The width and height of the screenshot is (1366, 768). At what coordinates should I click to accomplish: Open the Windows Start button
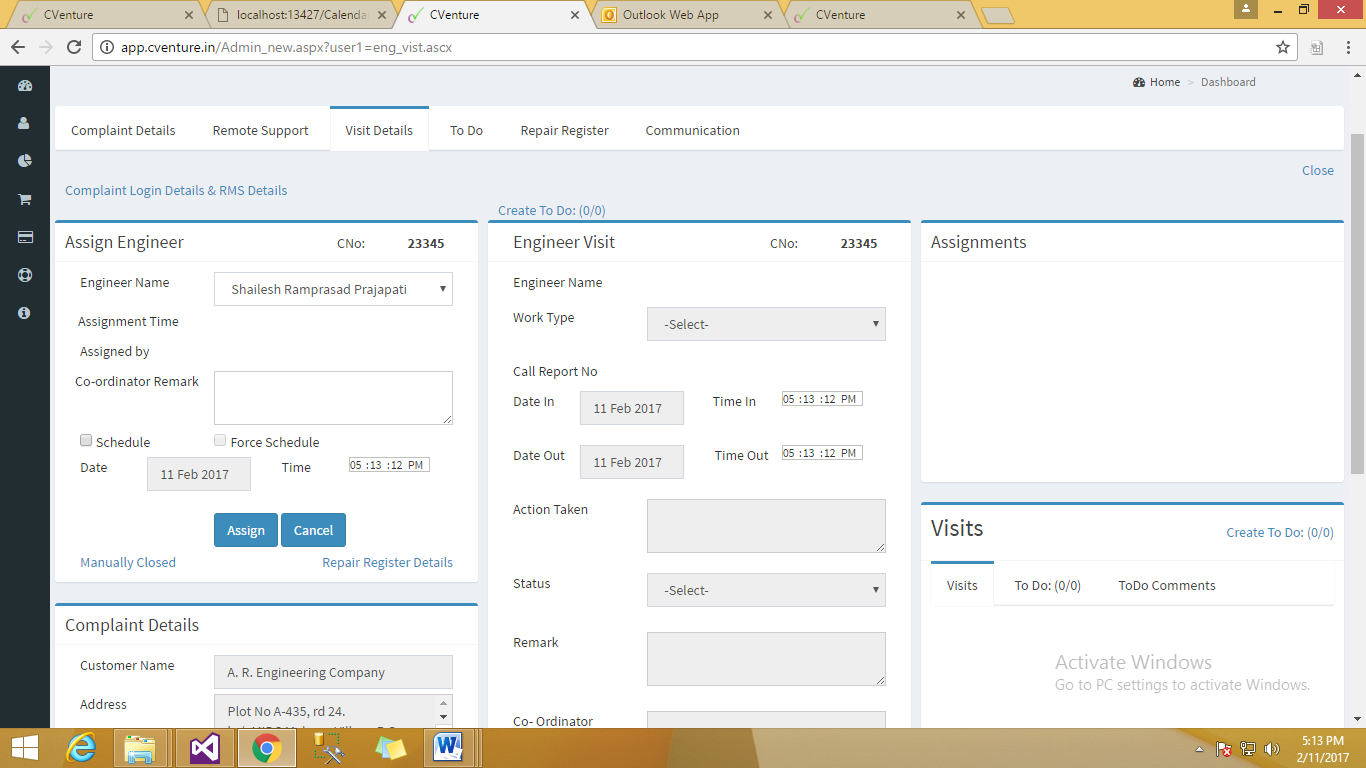tap(24, 748)
